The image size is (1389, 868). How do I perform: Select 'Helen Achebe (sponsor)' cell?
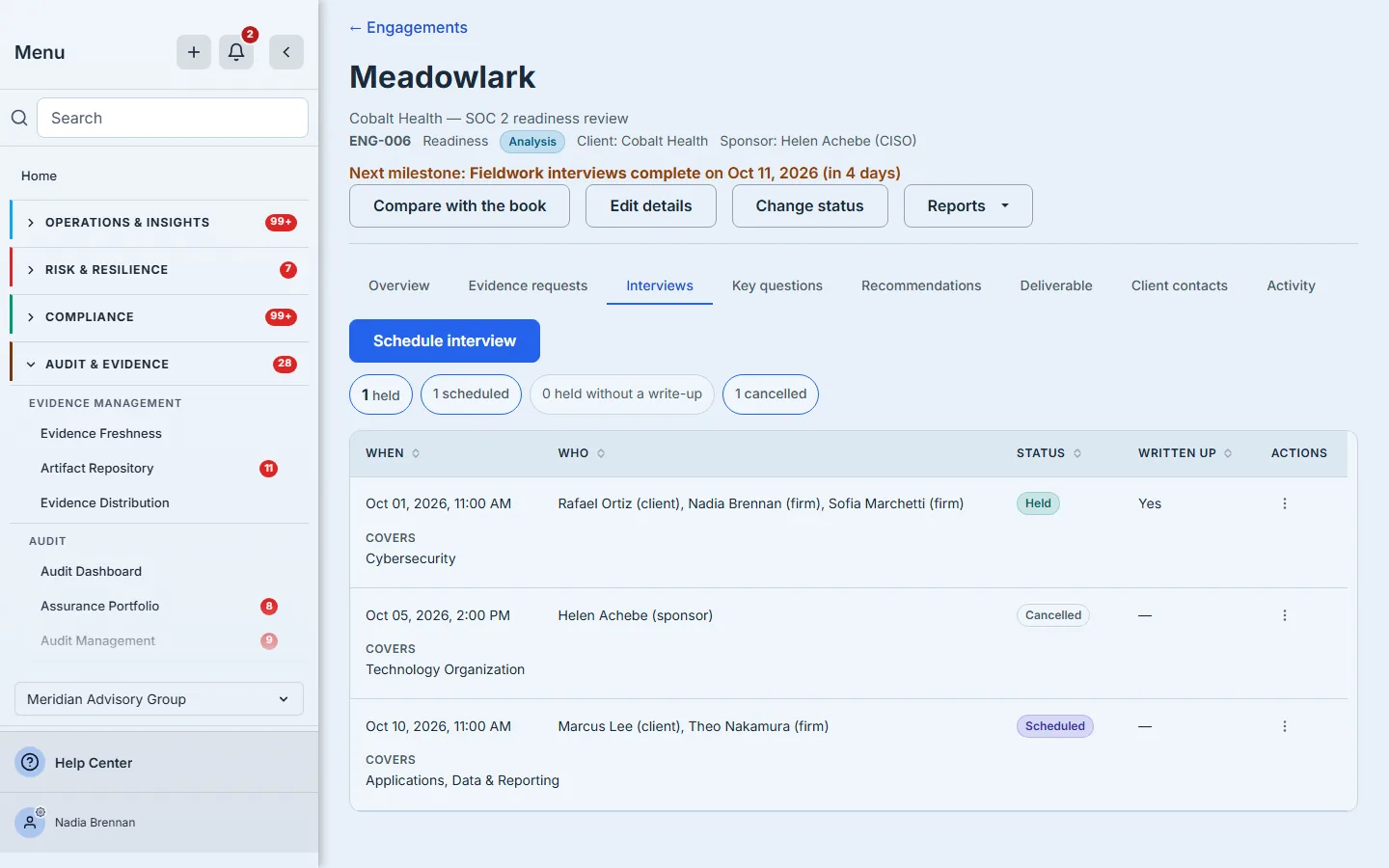(x=636, y=615)
